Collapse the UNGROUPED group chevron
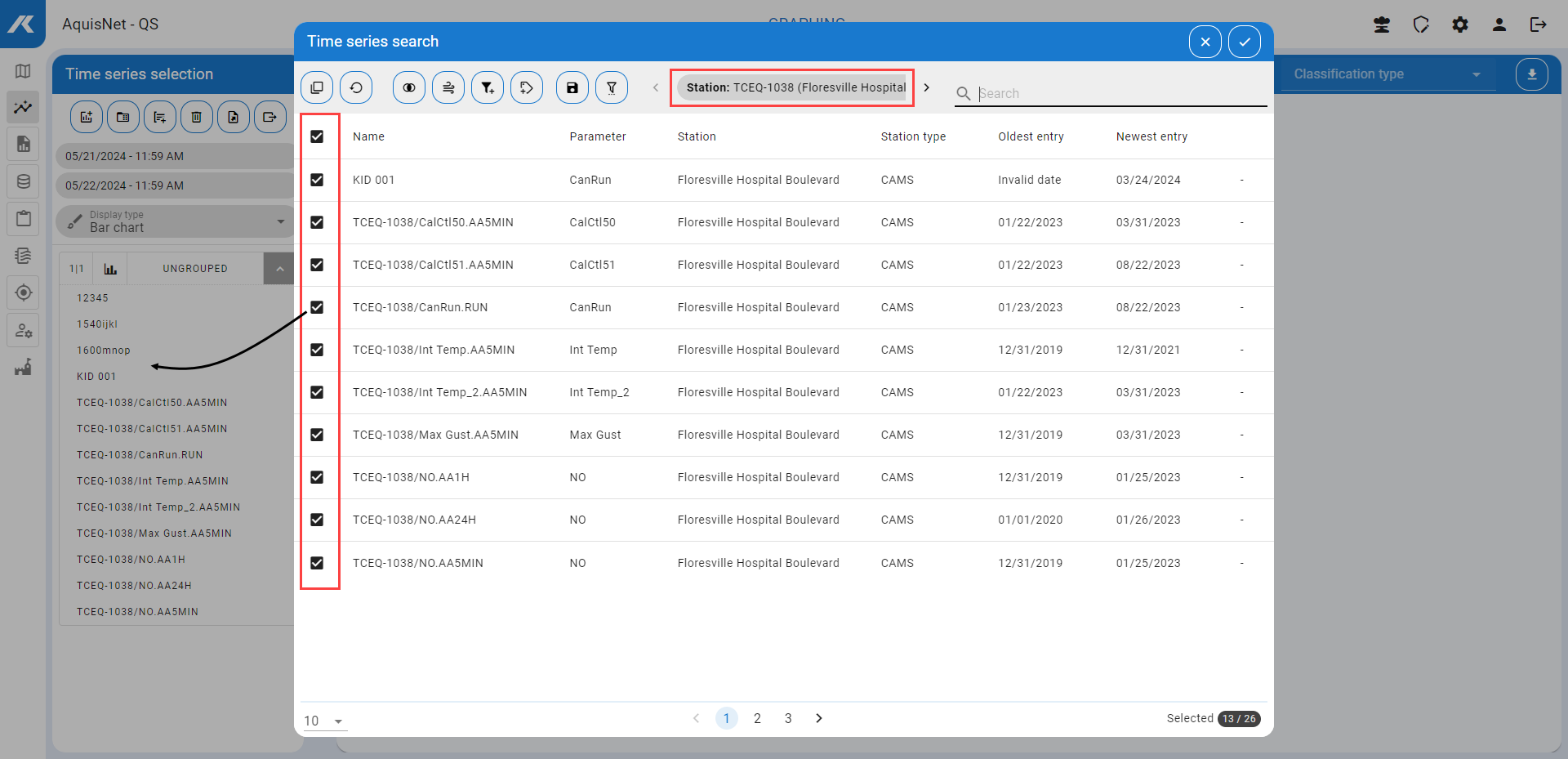The height and width of the screenshot is (759, 1568). 279,269
